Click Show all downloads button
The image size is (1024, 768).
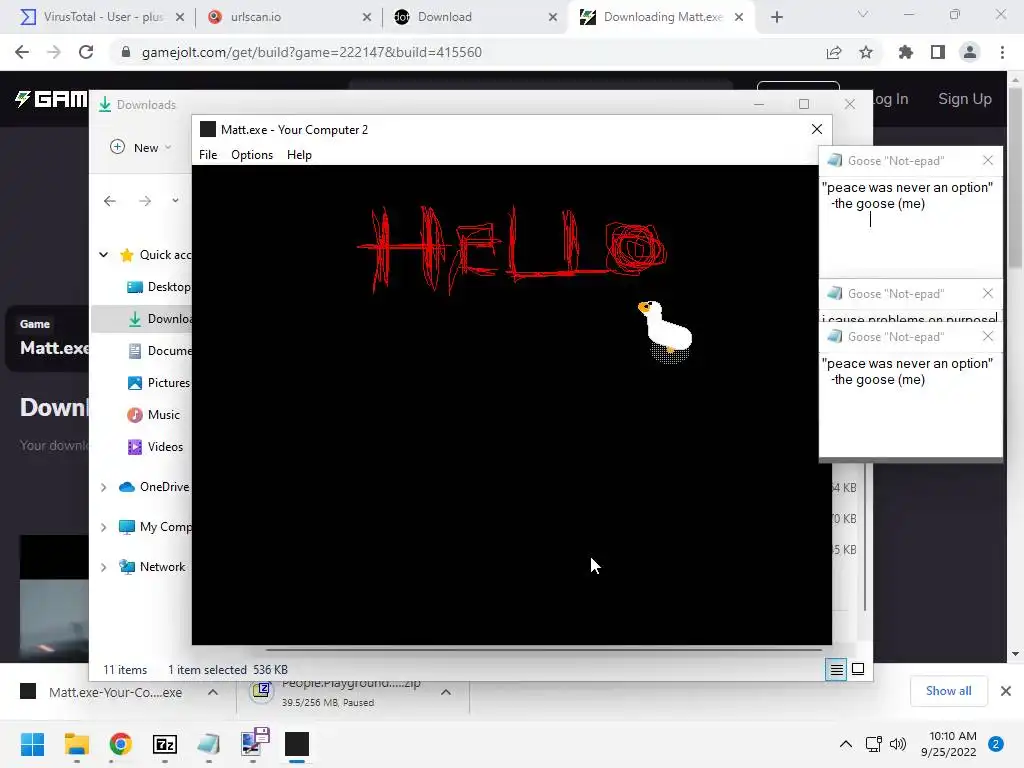click(x=948, y=691)
